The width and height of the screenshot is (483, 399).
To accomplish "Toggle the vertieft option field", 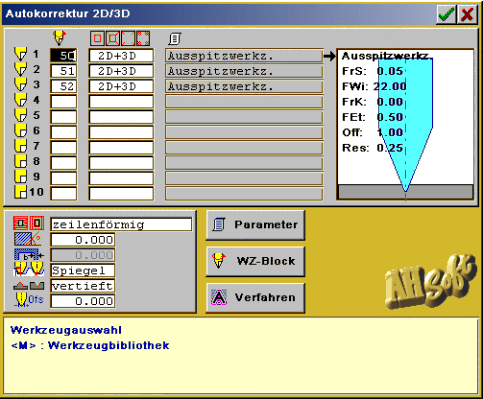I will [83, 286].
